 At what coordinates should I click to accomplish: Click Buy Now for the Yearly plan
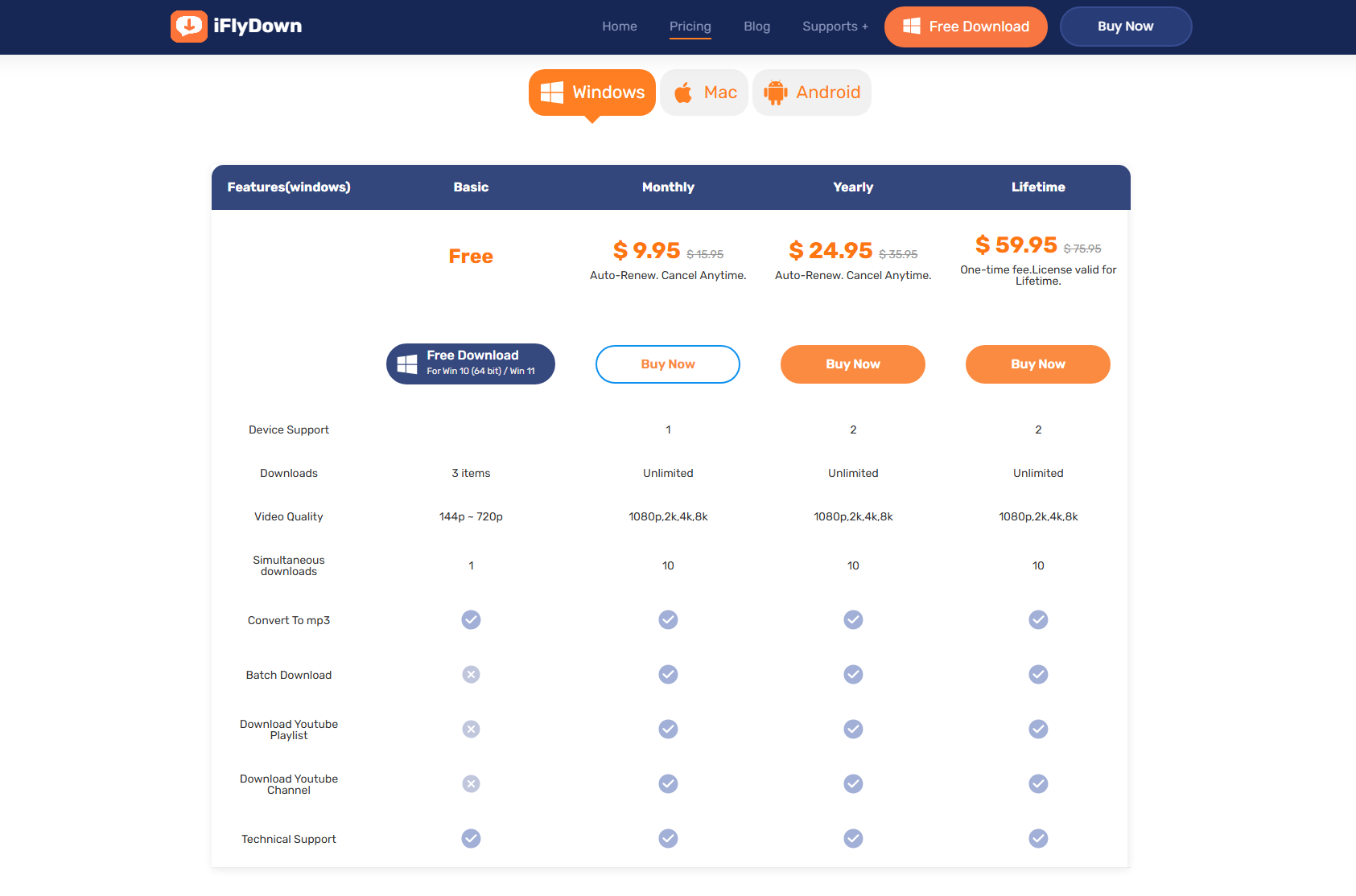pos(853,364)
